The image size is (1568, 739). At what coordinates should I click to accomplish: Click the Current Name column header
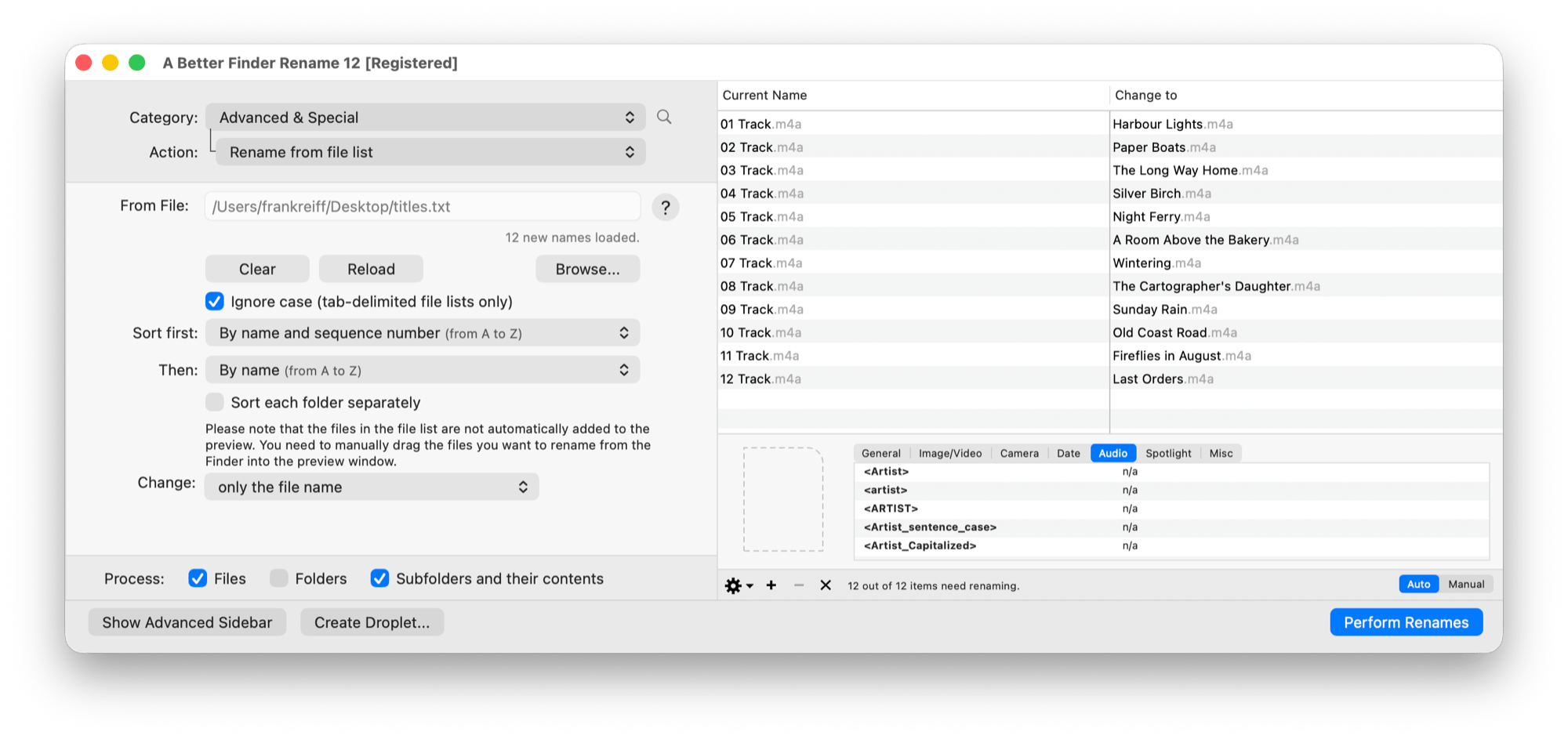913,95
